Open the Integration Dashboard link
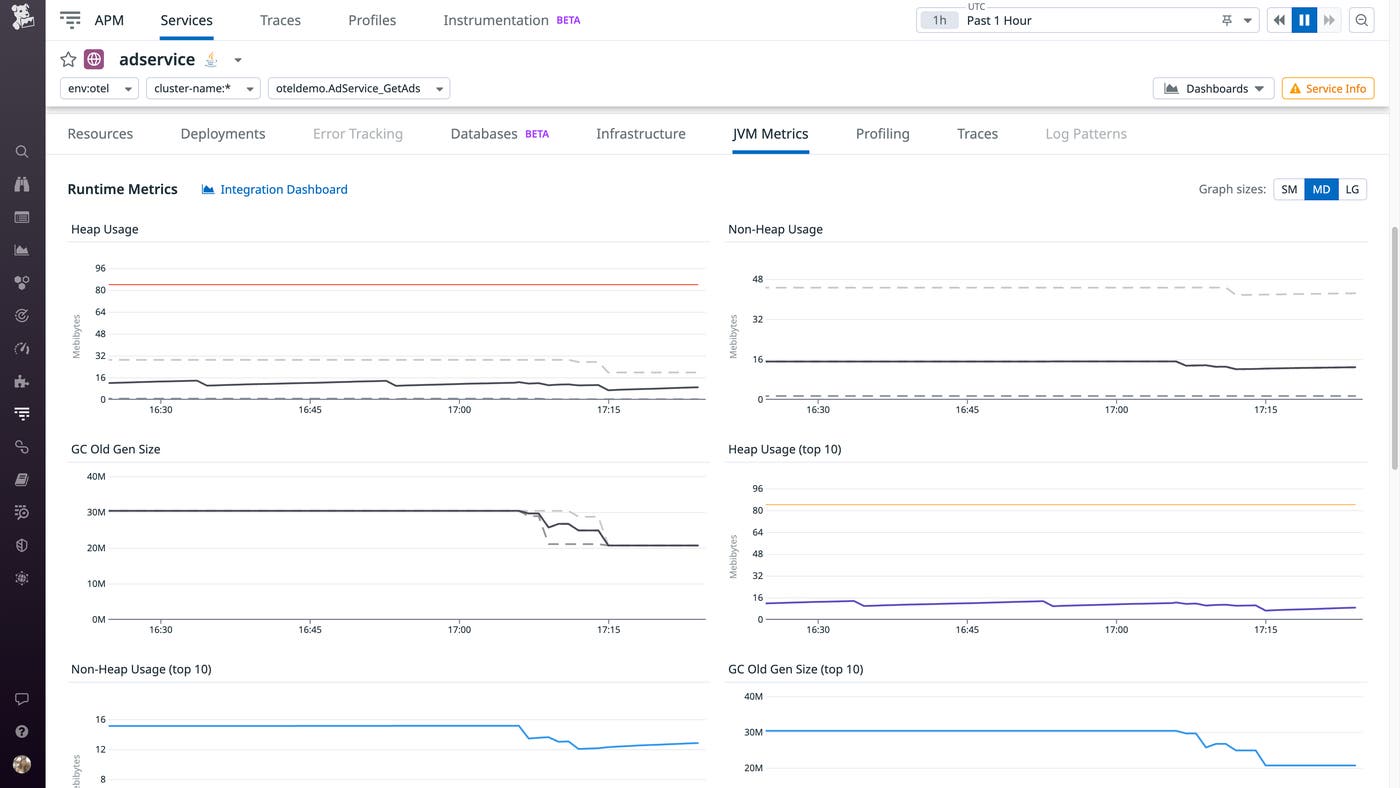Viewport: 1400px width, 788px height. (x=281, y=189)
